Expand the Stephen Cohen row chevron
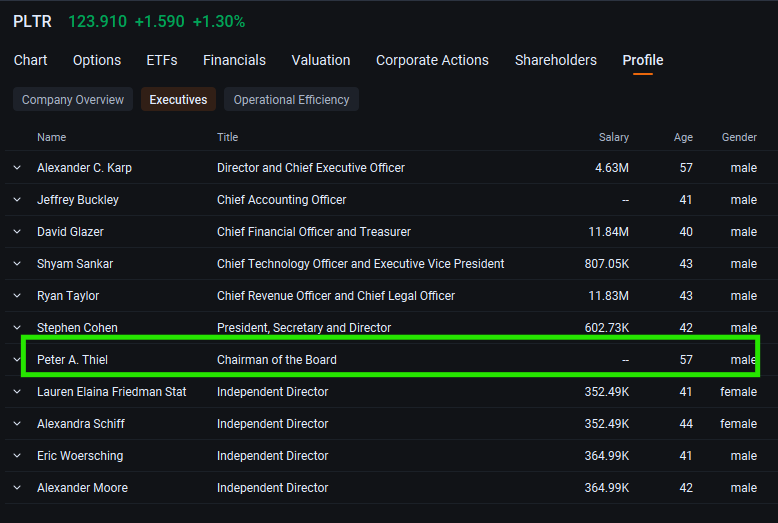 (17, 327)
